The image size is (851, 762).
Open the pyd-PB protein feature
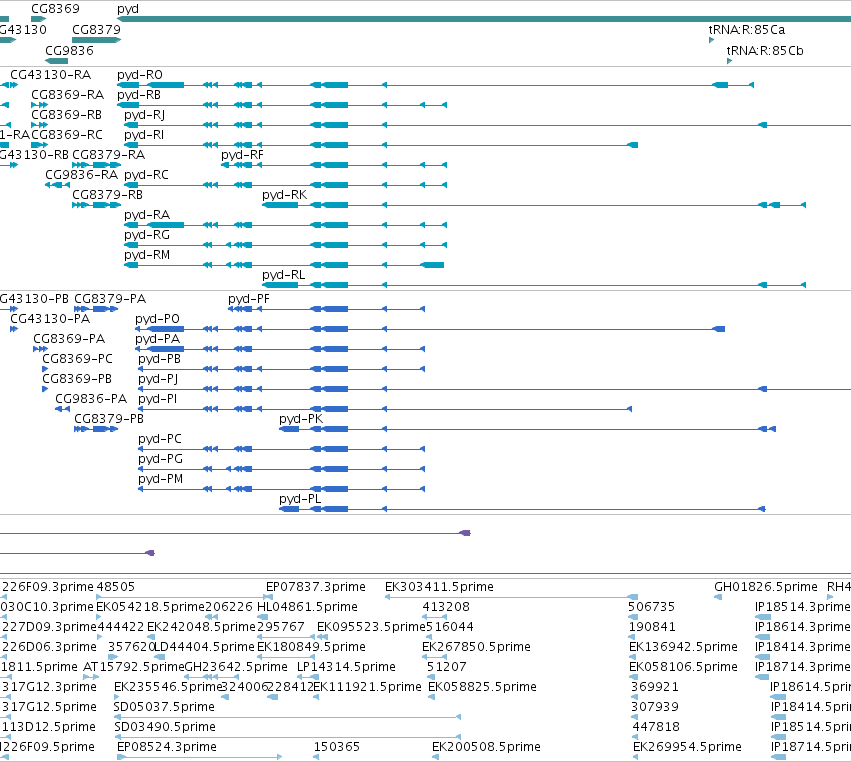[282, 369]
